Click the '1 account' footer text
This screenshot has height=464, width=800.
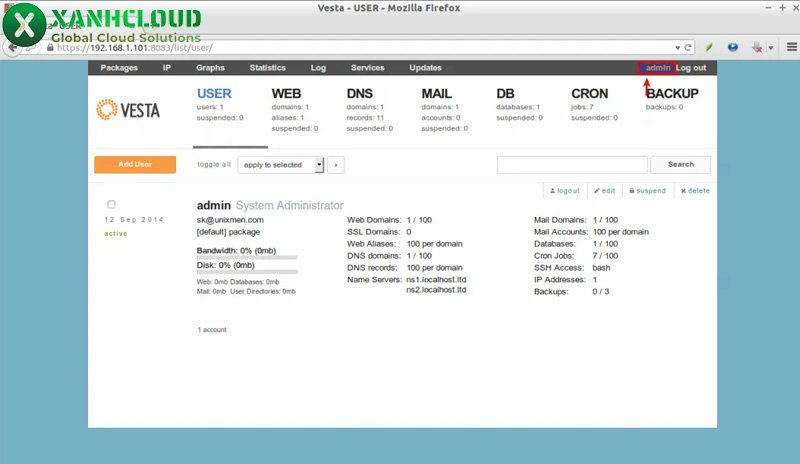(212, 330)
